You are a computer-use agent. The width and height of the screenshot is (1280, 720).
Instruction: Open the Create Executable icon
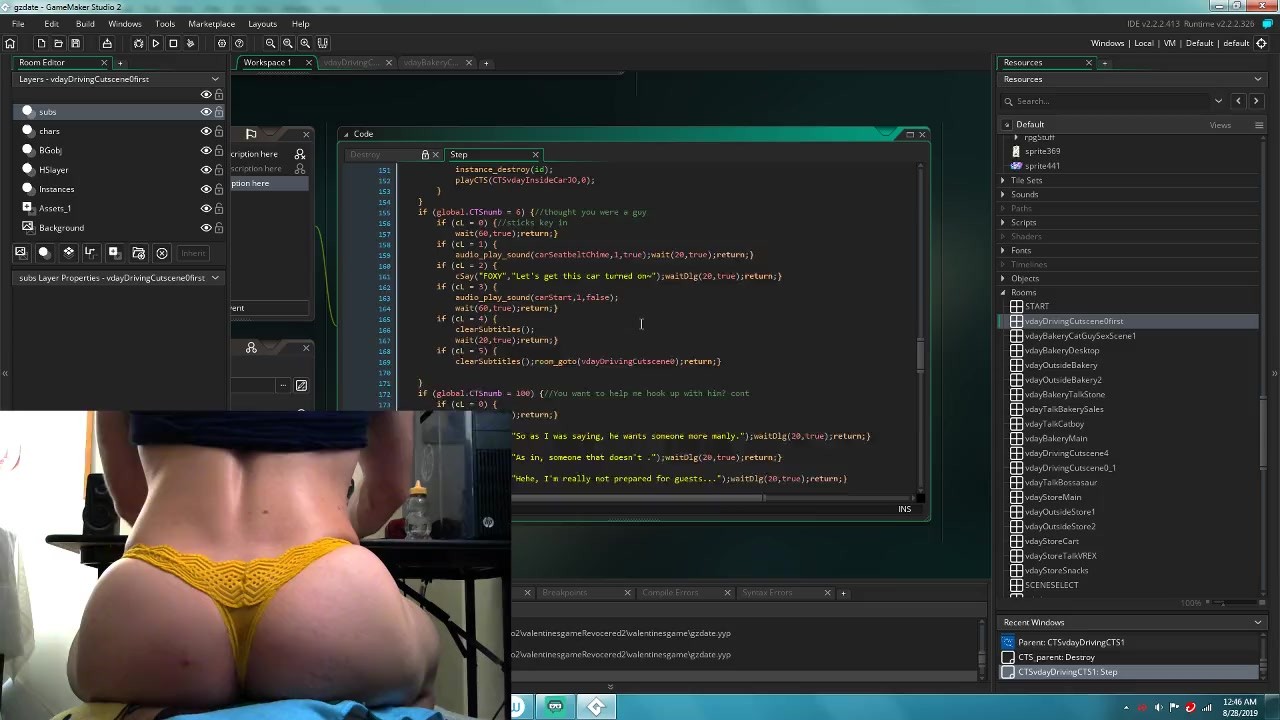tap(107, 43)
